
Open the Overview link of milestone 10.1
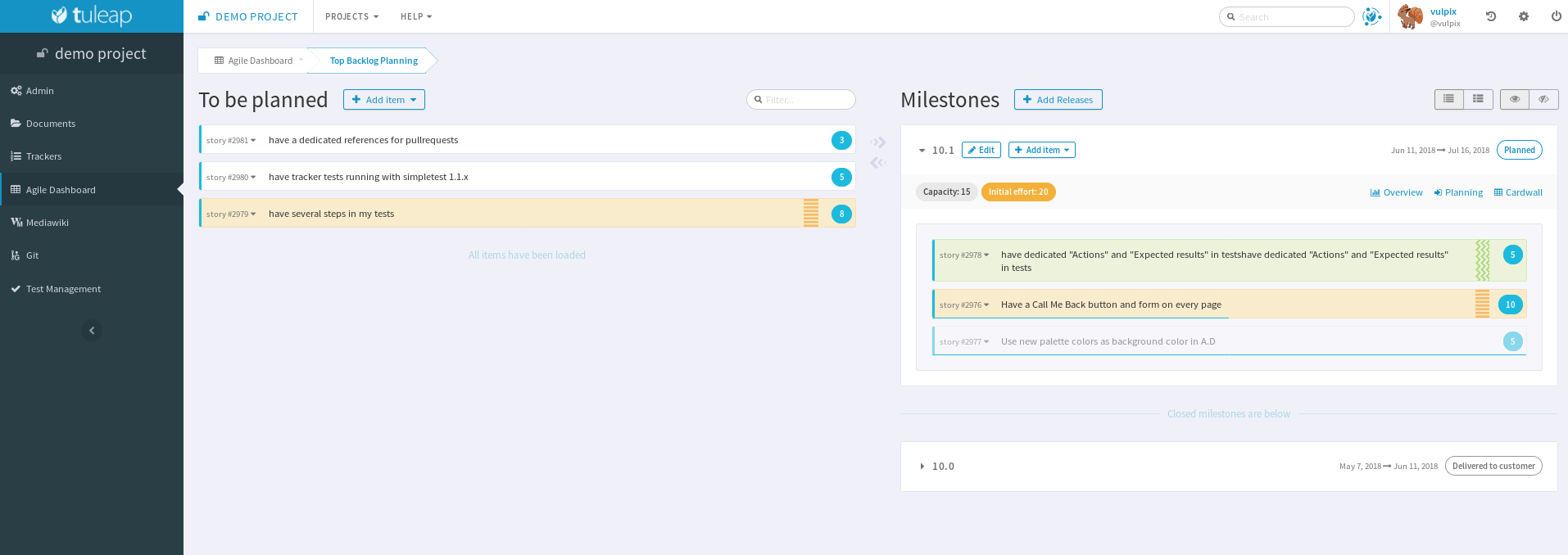point(1396,192)
